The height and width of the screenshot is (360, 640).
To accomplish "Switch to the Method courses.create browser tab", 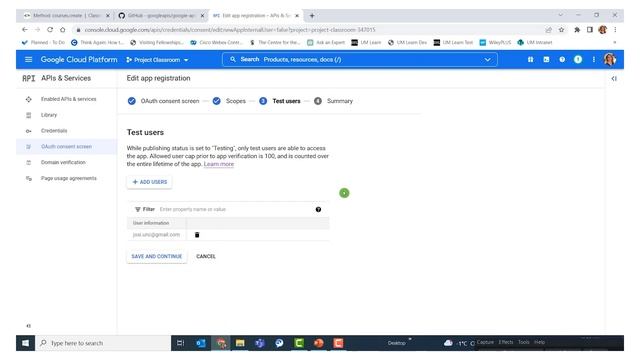I will tap(67, 16).
